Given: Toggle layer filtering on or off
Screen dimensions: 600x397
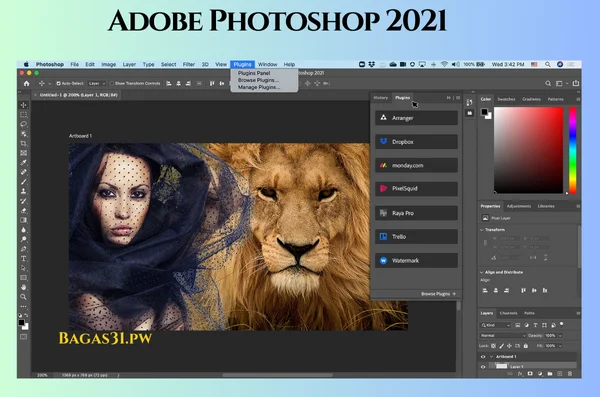Looking at the screenshot, I should [x=562, y=324].
